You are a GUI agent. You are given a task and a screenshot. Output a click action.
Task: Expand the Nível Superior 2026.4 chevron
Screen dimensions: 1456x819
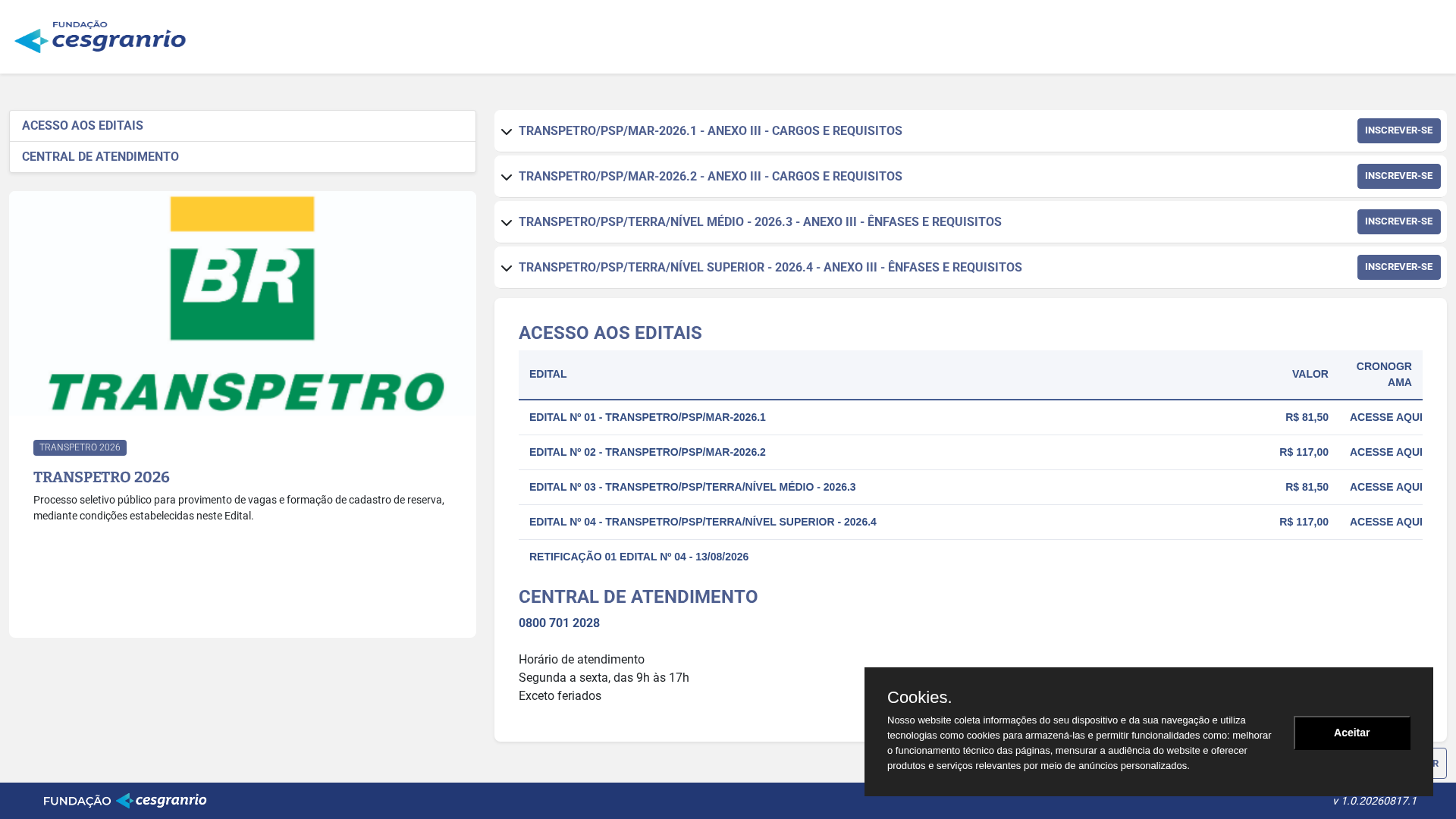click(507, 268)
